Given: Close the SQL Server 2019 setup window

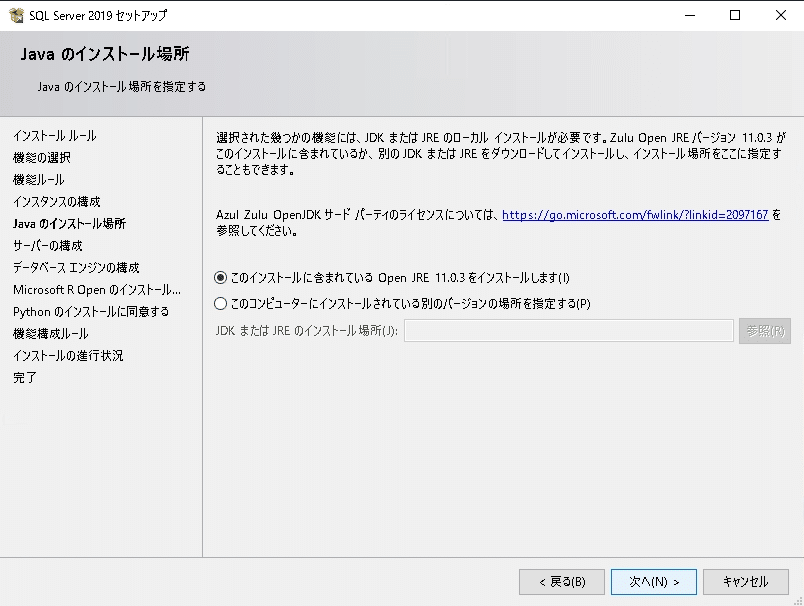Looking at the screenshot, I should tap(780, 15).
